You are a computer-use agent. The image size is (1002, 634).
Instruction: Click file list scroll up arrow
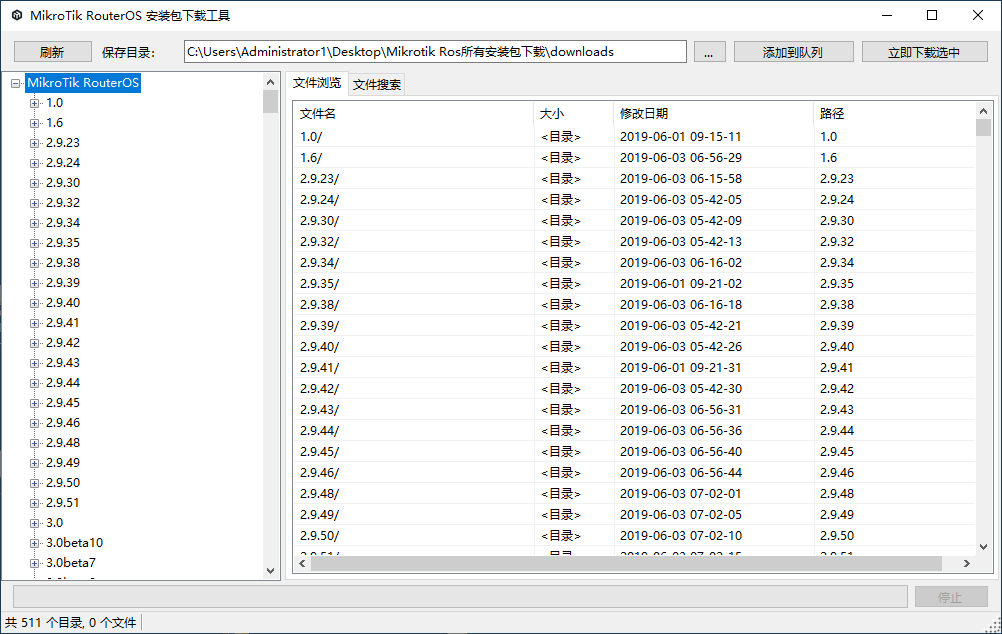[x=983, y=111]
